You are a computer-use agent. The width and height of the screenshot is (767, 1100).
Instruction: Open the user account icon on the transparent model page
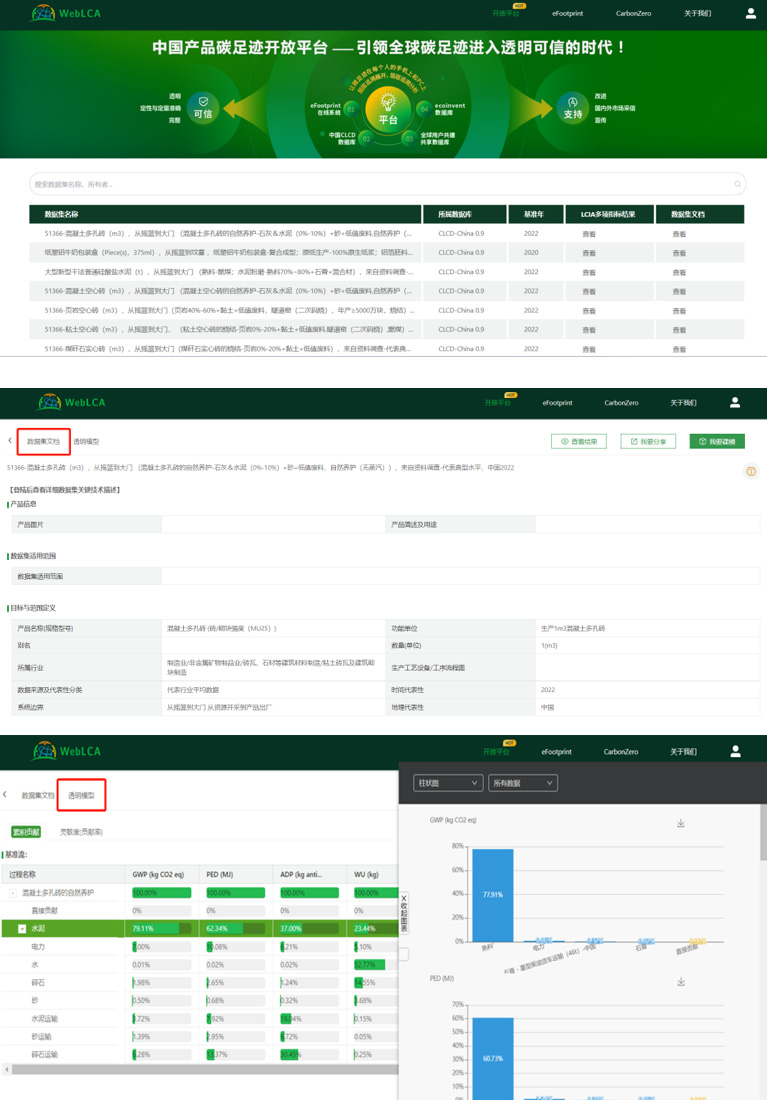click(x=735, y=751)
